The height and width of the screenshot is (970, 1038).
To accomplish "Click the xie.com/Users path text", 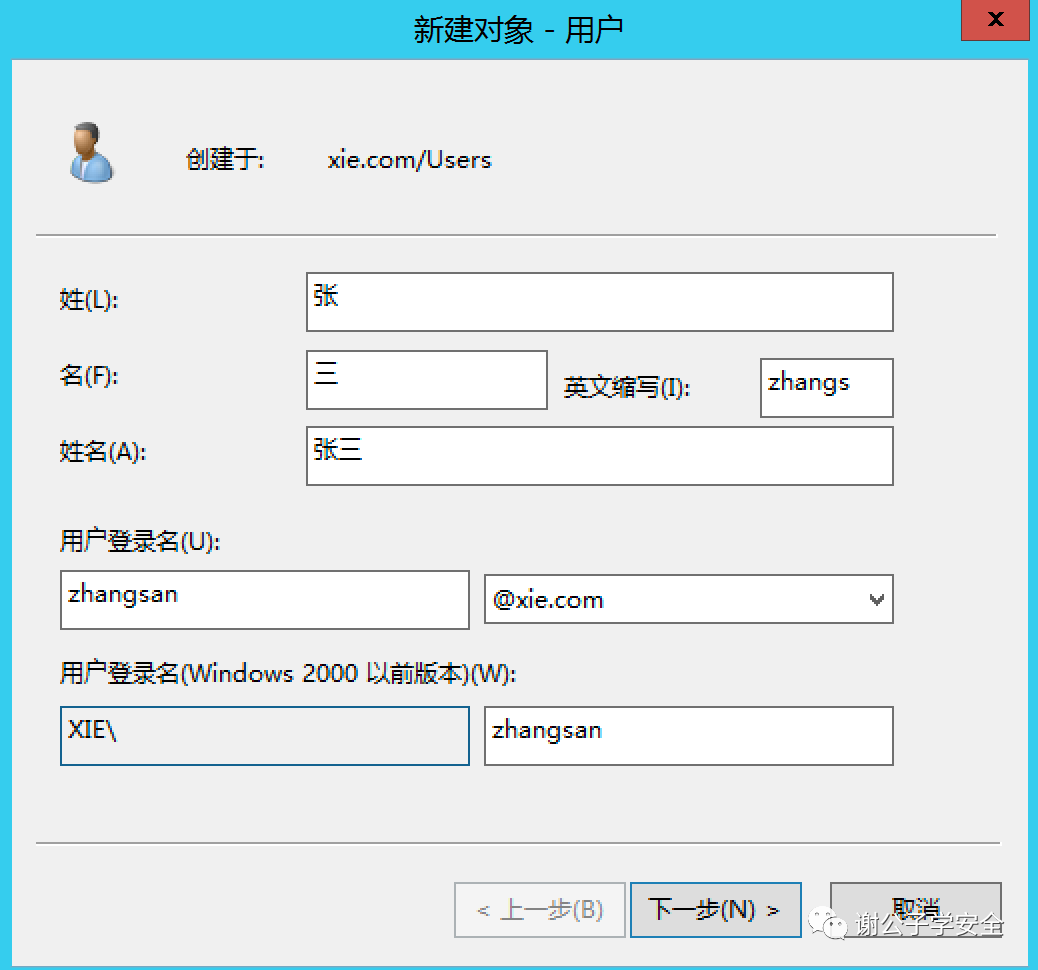I will point(410,160).
